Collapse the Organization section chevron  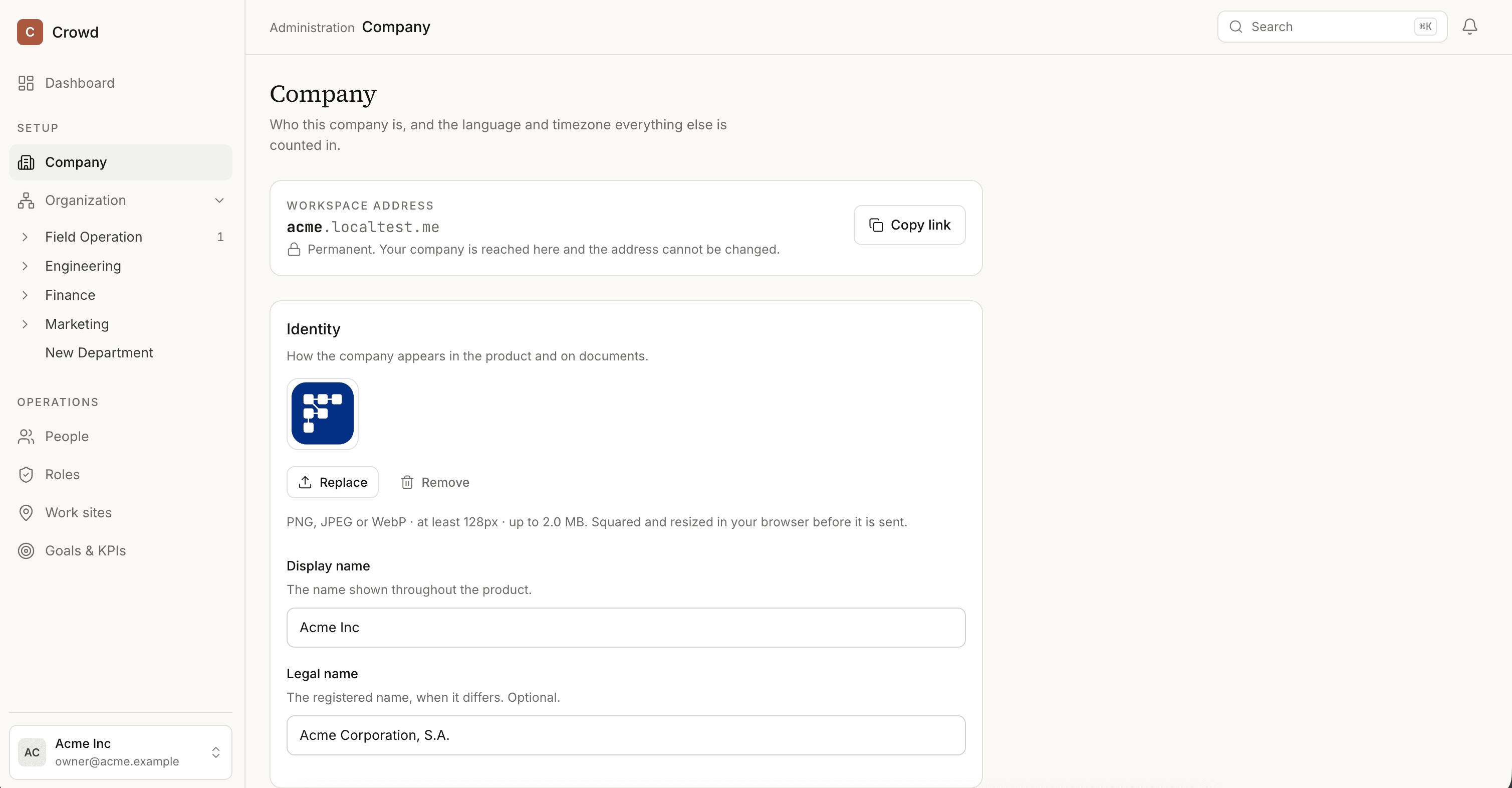219,200
